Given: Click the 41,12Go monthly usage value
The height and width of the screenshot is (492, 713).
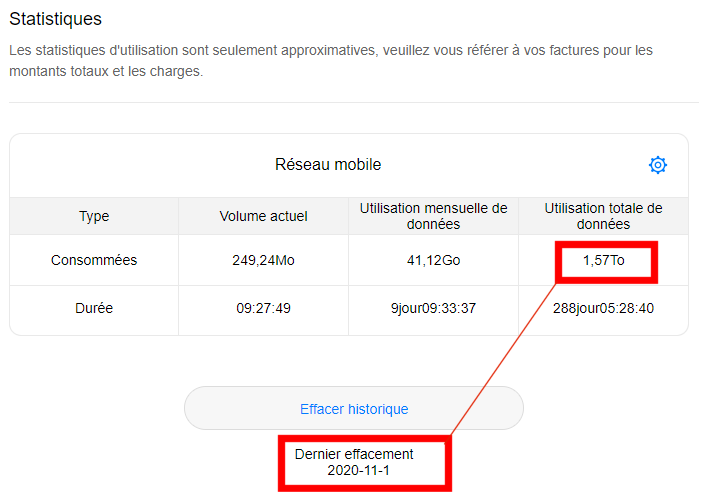Looking at the screenshot, I should click(434, 260).
